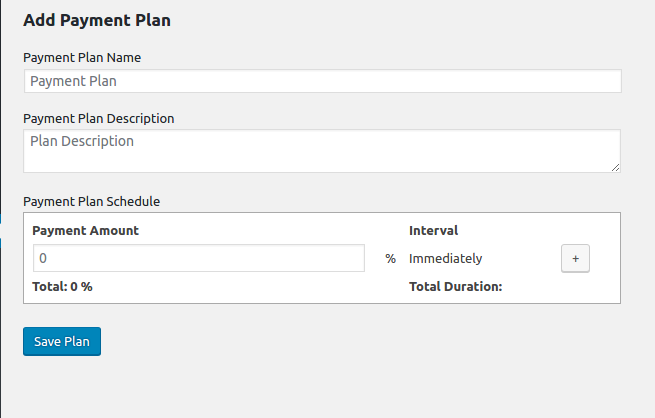Click the word Schedule in schedule label

point(133,202)
